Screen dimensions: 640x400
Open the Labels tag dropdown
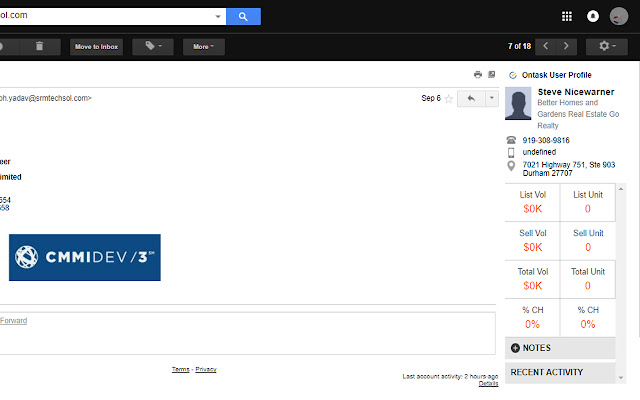click(x=153, y=47)
